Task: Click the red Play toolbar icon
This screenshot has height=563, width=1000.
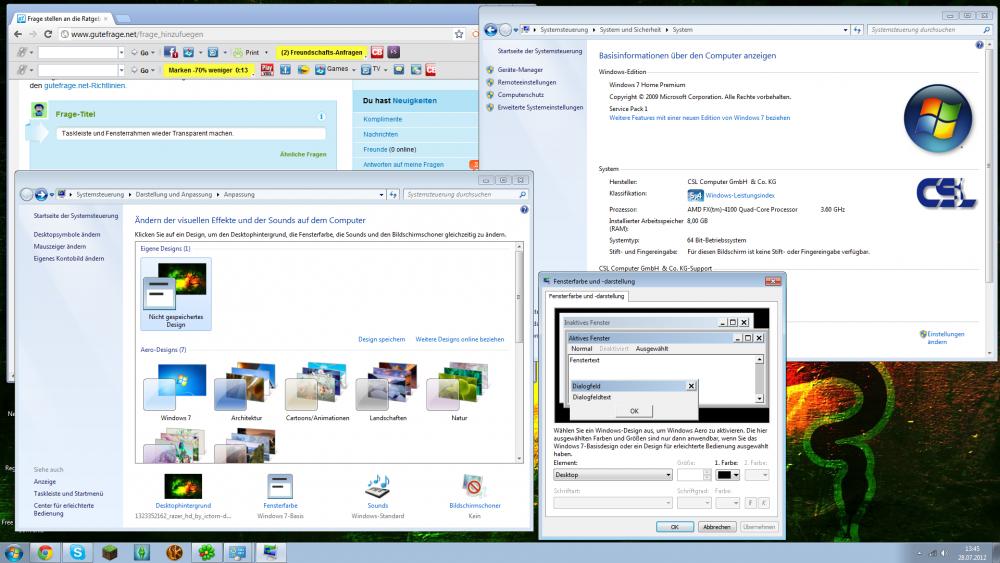Action: (267, 69)
